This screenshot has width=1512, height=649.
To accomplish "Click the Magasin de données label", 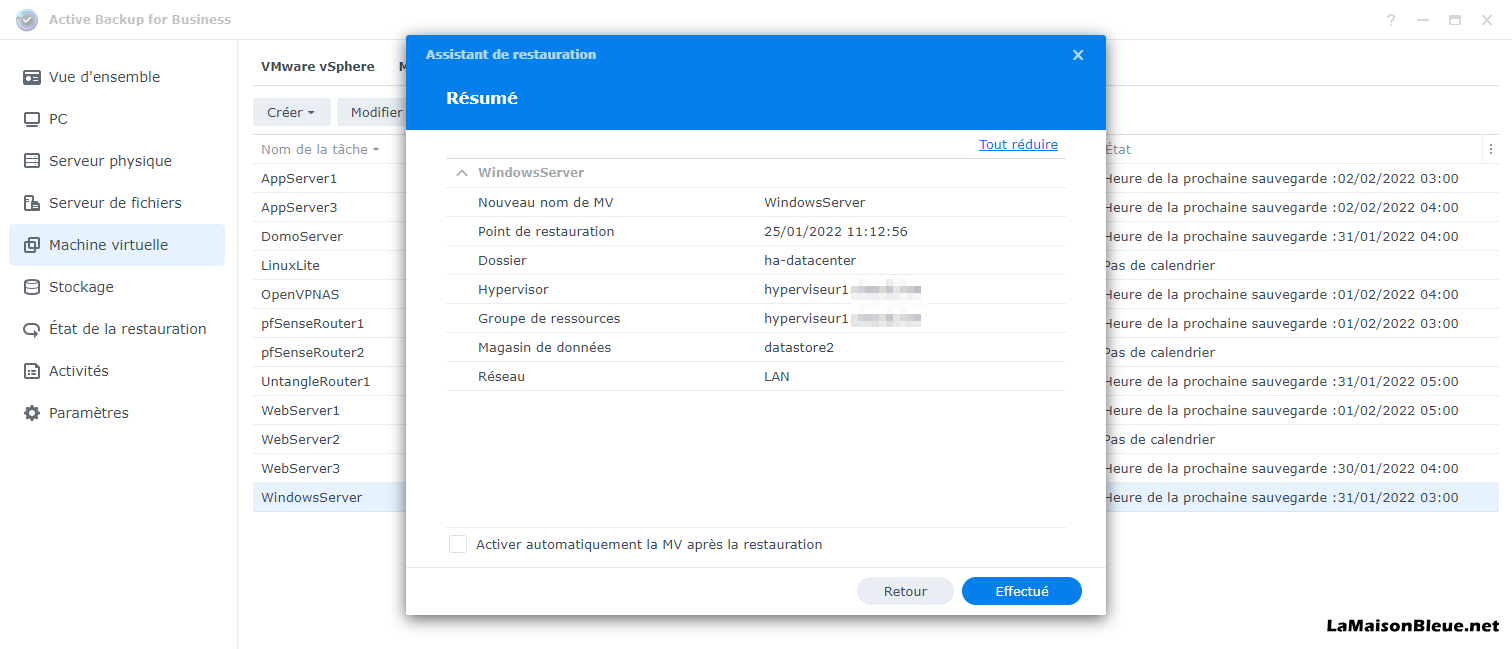I will [544, 347].
